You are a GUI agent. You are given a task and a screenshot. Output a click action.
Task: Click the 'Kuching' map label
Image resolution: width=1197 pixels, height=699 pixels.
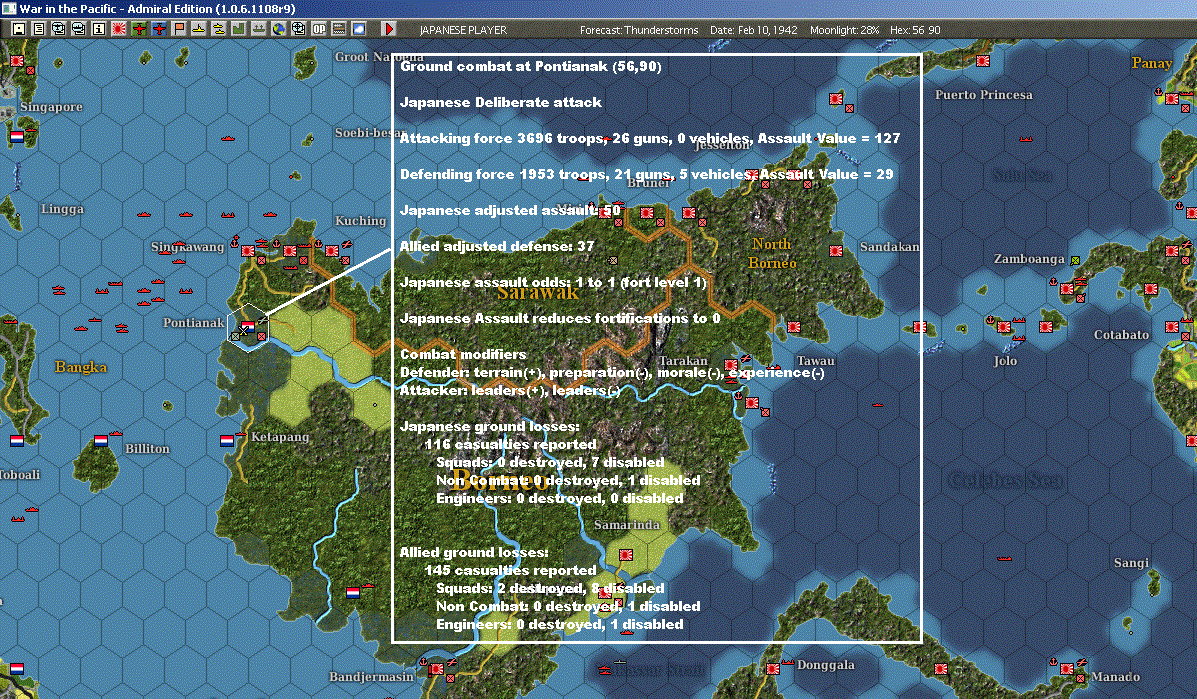pos(360,221)
